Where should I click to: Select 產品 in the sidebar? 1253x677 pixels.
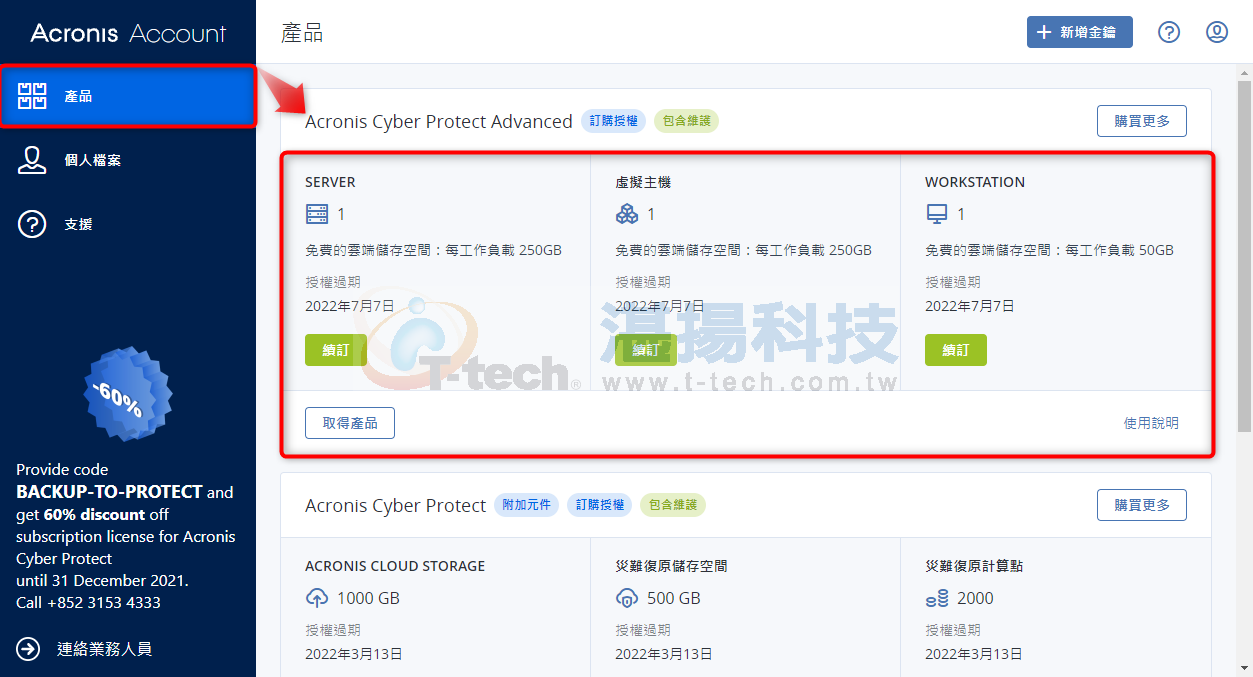128,96
